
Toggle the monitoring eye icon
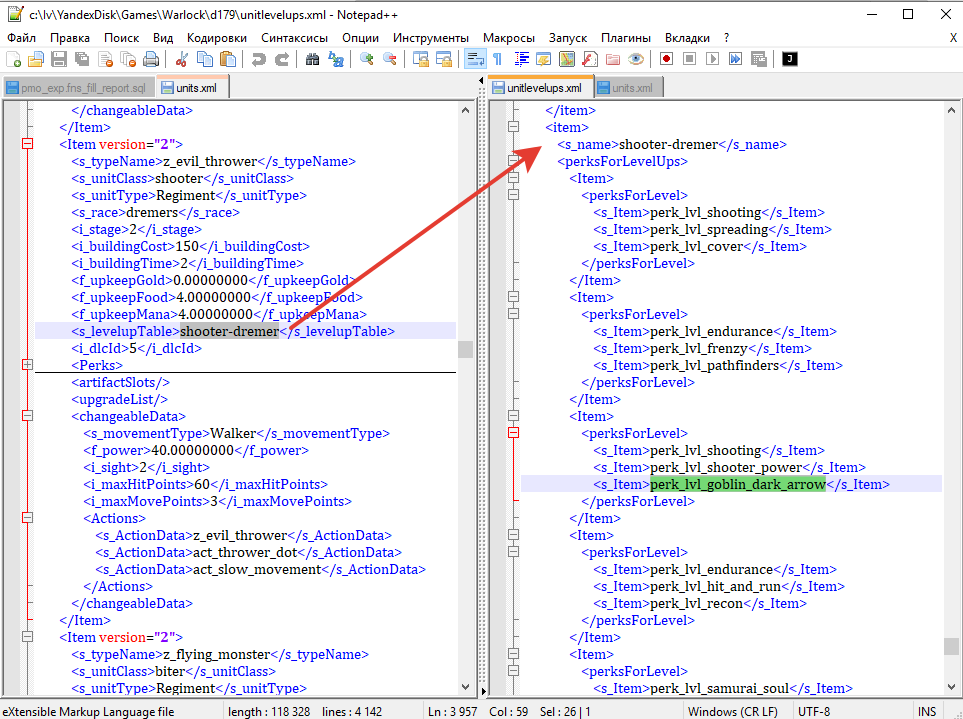tap(636, 59)
